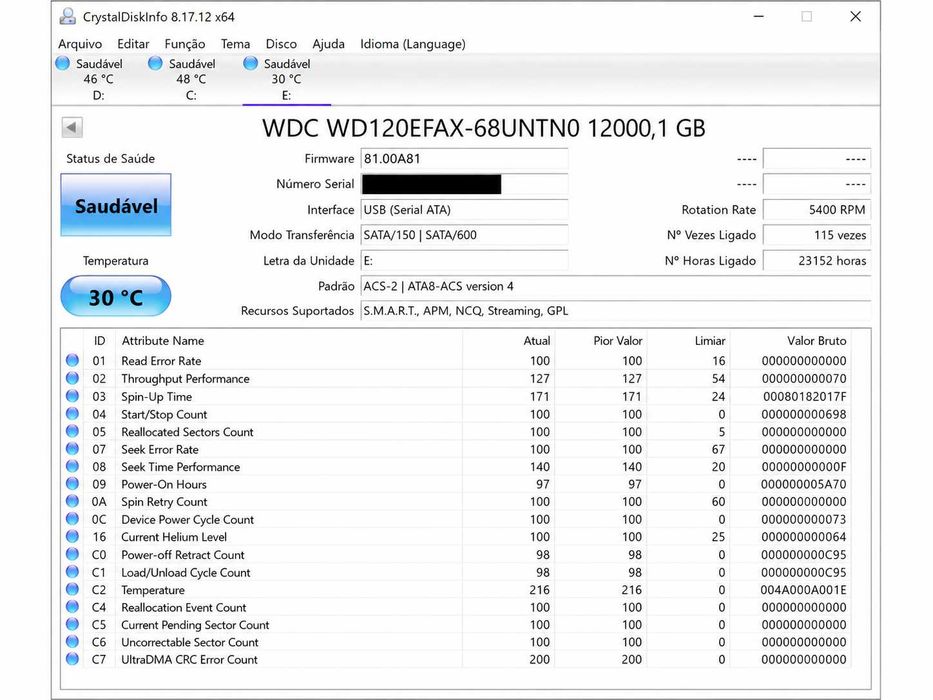The width and height of the screenshot is (933, 700).
Task: Click status orb for Throughput Performance
Action: (73, 378)
